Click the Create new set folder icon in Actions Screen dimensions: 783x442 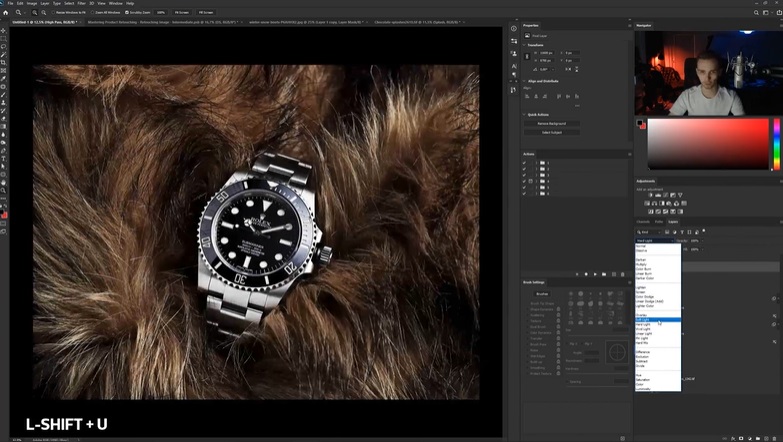pos(604,274)
